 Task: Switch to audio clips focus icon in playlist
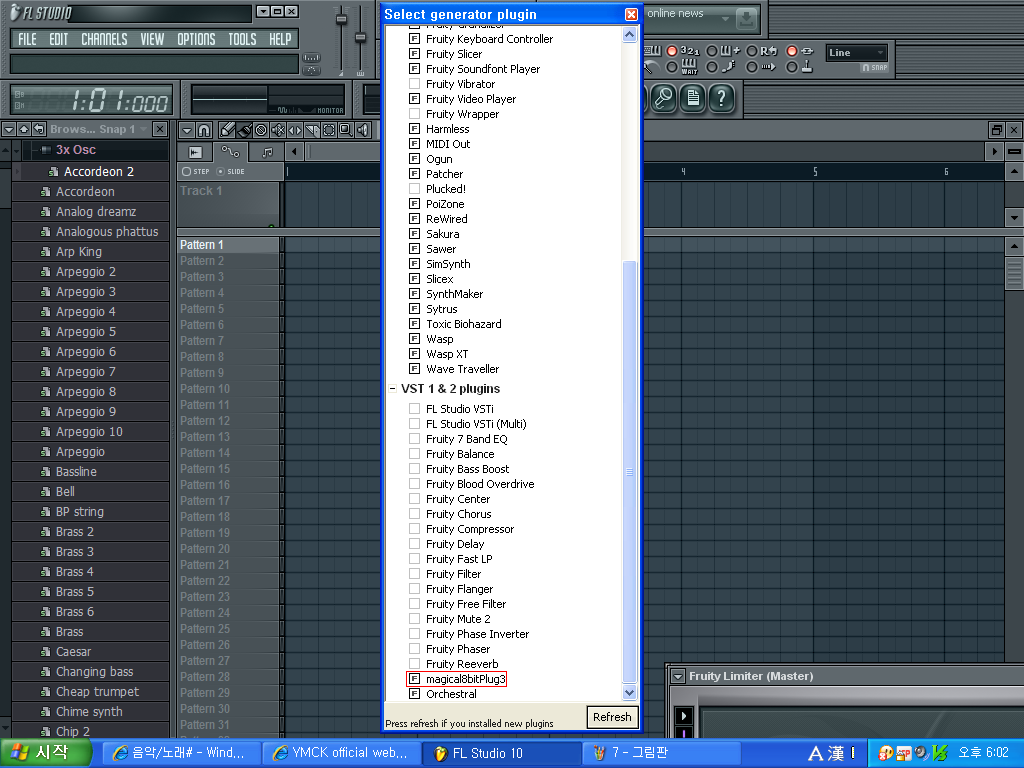click(x=195, y=152)
